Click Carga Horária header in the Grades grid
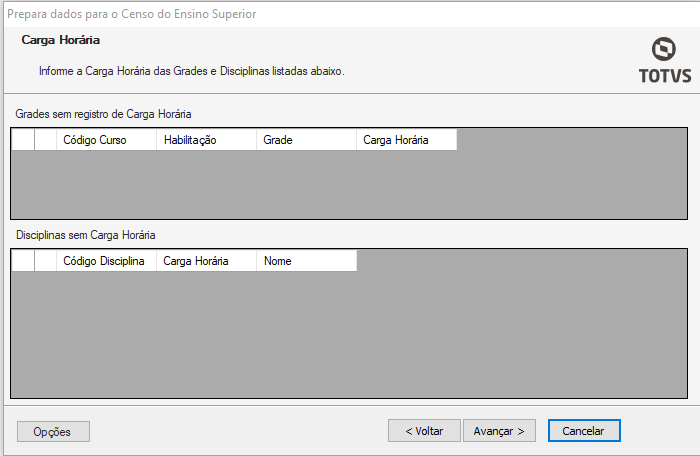 click(x=406, y=140)
